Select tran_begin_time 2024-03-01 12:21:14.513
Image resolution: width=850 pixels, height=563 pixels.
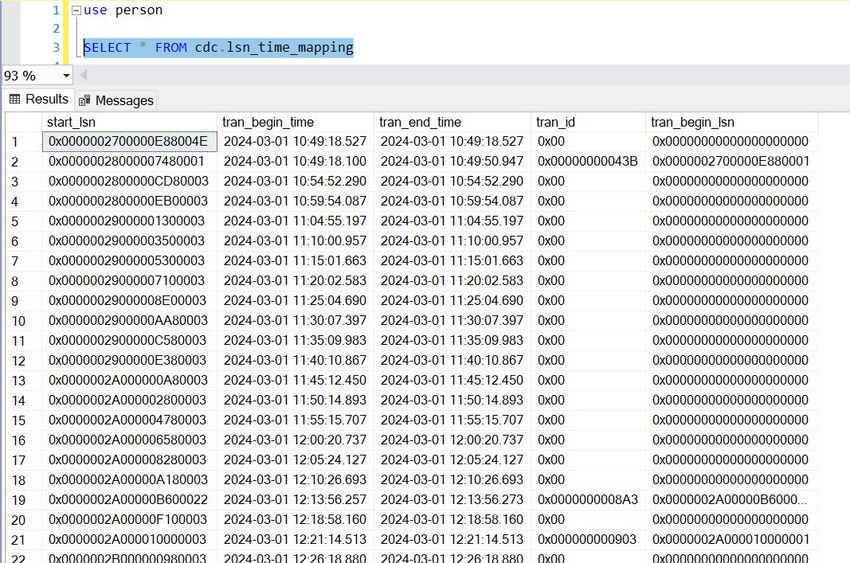[x=295, y=540]
